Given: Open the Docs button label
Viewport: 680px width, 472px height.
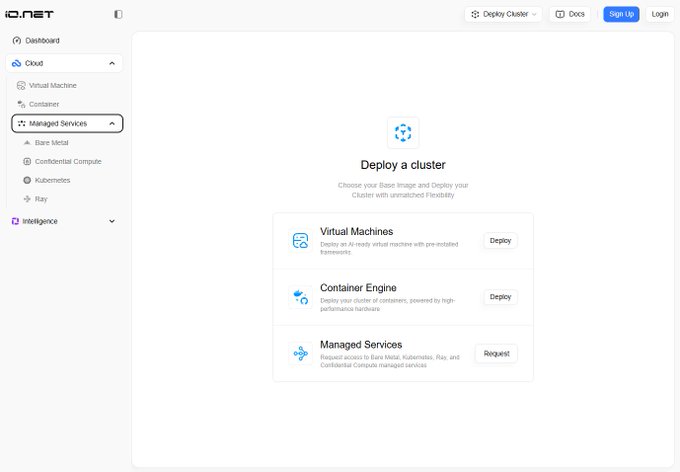Looking at the screenshot, I should (x=576, y=14).
